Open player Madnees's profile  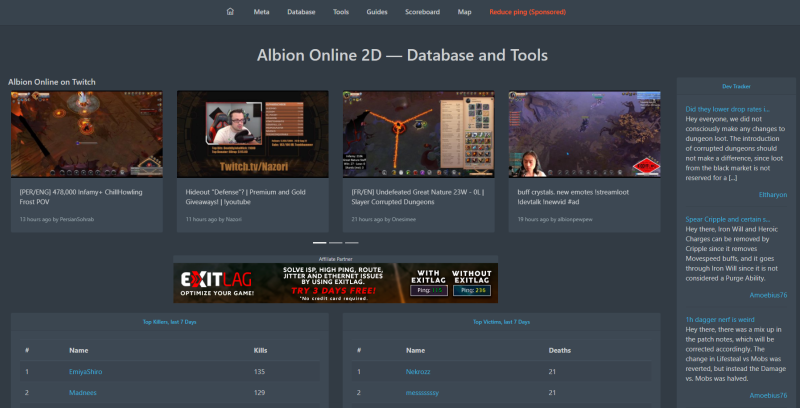[x=83, y=393]
